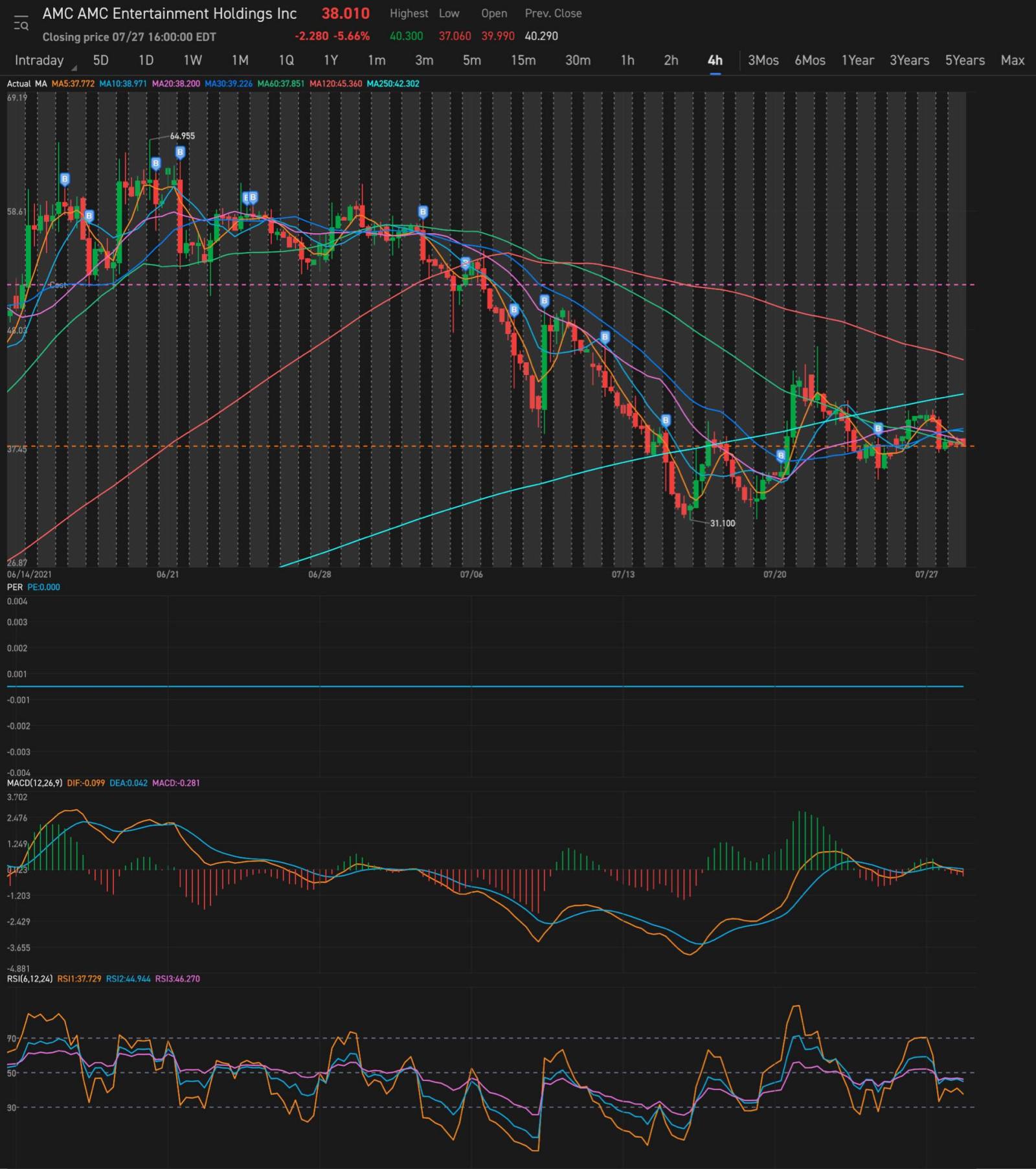Click the B marker beside 64.955 label
1036x1169 pixels.
pyautogui.click(x=180, y=152)
